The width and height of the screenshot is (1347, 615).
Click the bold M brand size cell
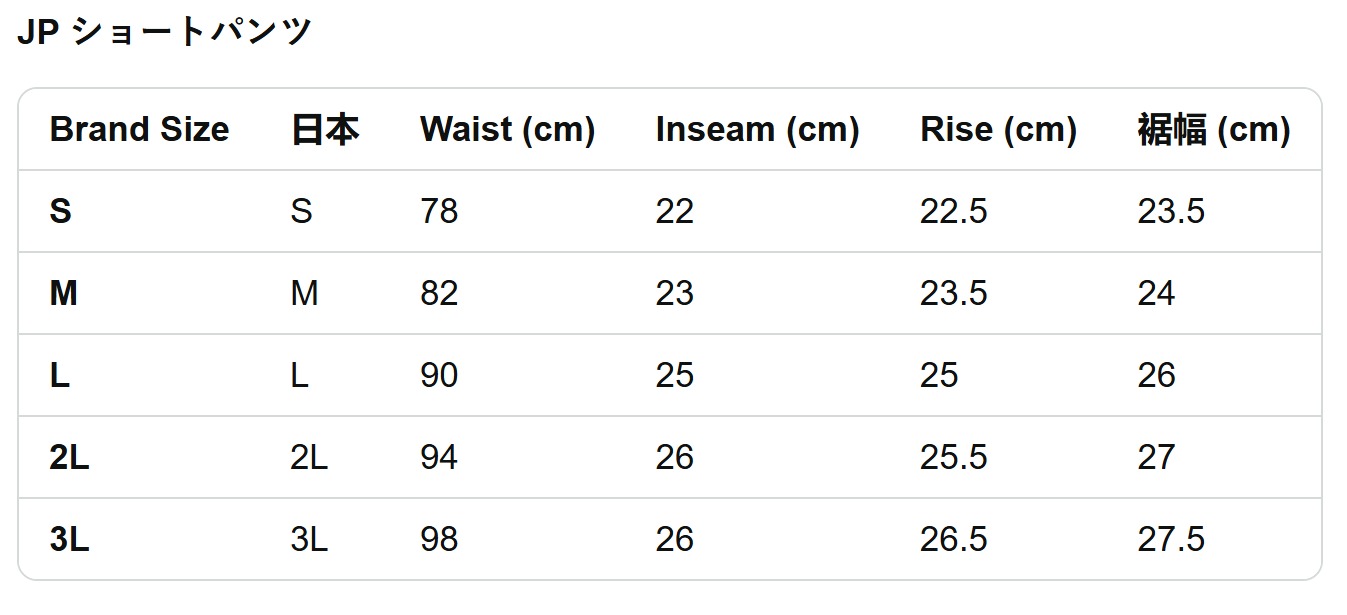tap(64, 293)
